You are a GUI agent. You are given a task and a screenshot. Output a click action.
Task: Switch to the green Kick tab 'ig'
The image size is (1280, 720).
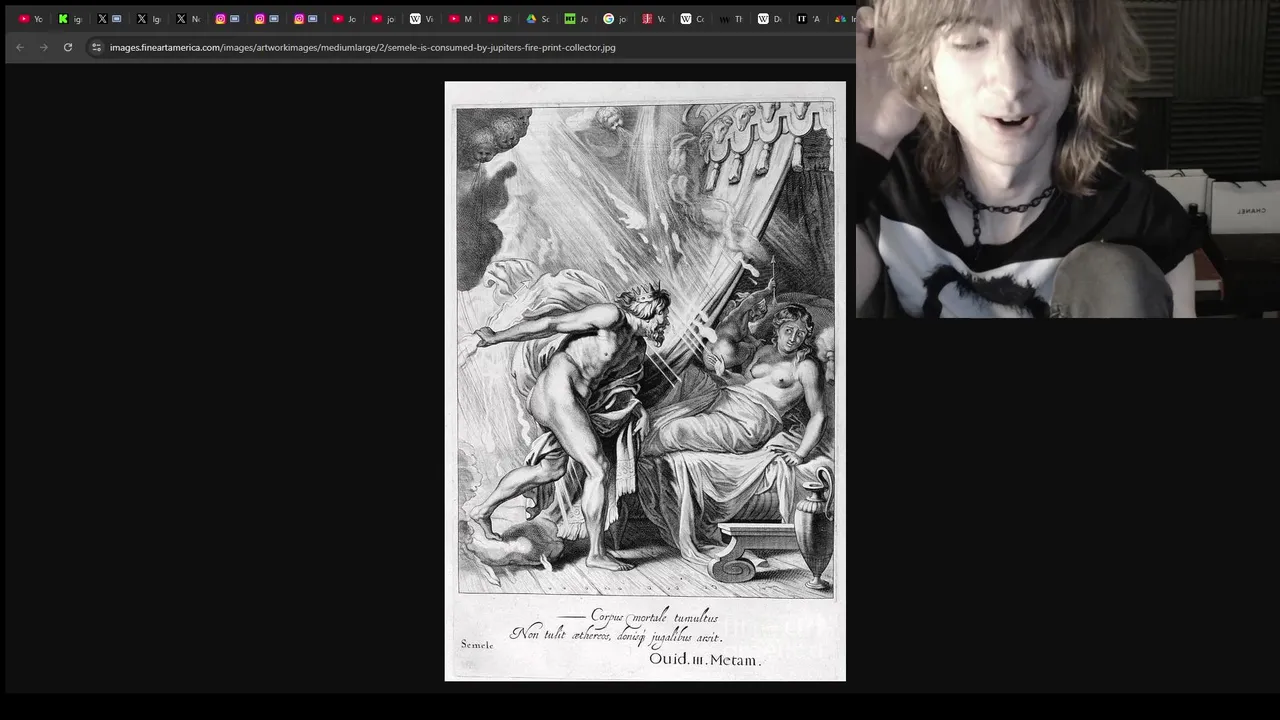[70, 19]
